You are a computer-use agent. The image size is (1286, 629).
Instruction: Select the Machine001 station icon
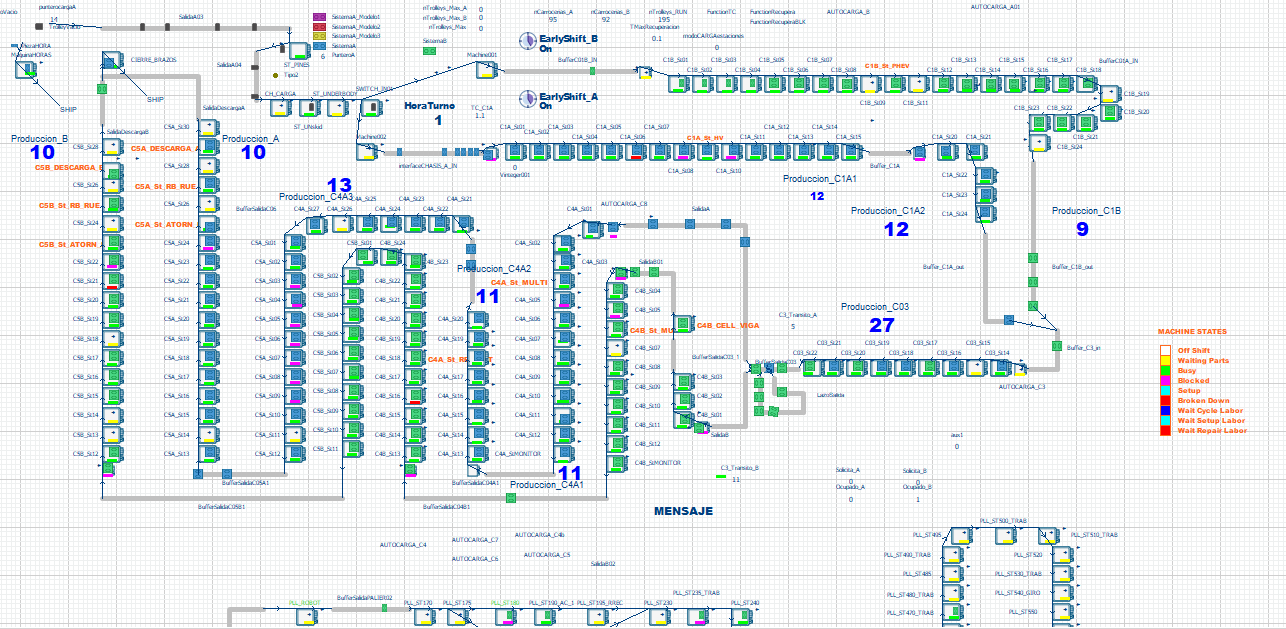pyautogui.click(x=485, y=70)
